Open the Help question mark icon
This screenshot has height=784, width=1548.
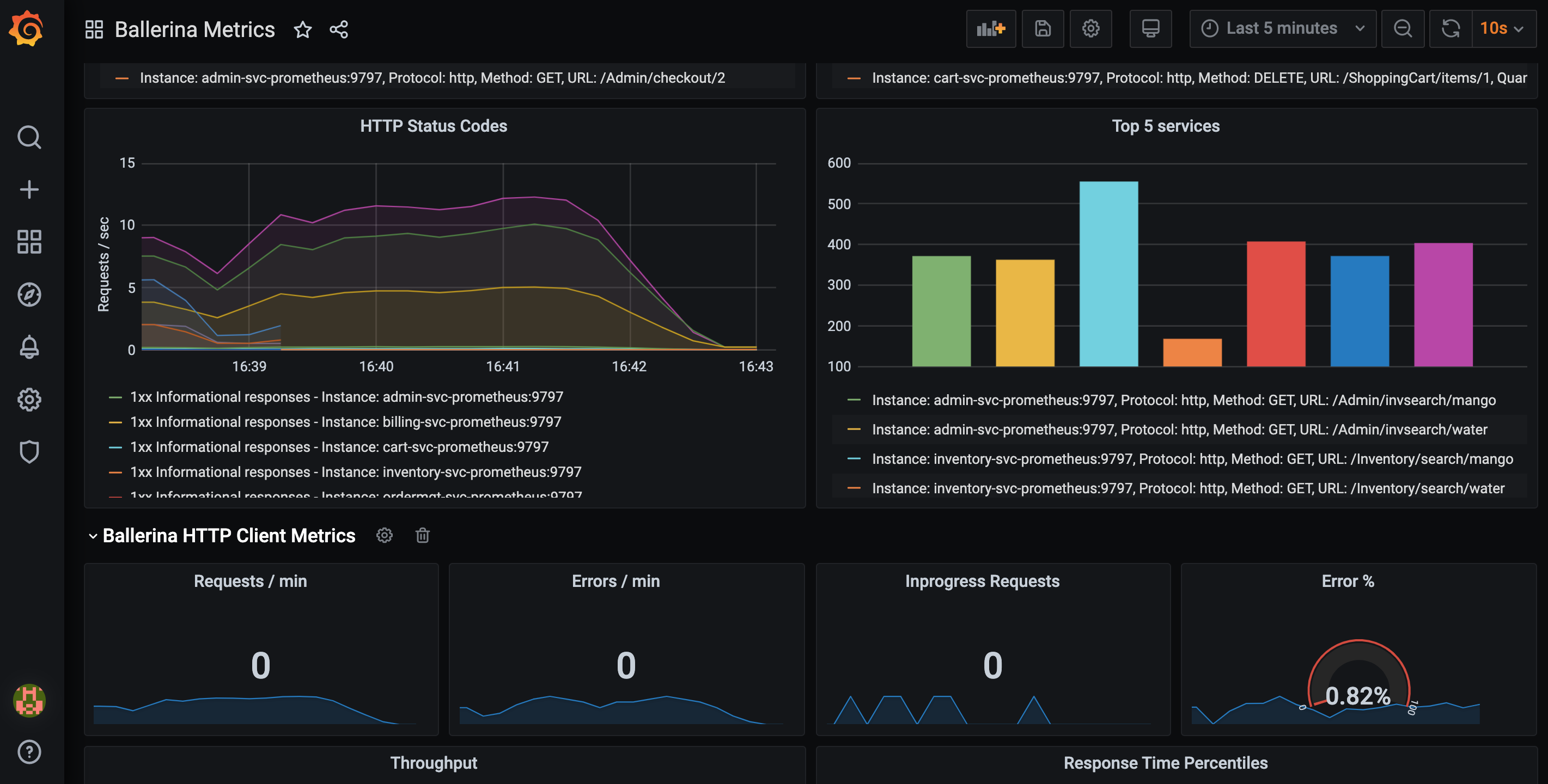pyautogui.click(x=29, y=752)
